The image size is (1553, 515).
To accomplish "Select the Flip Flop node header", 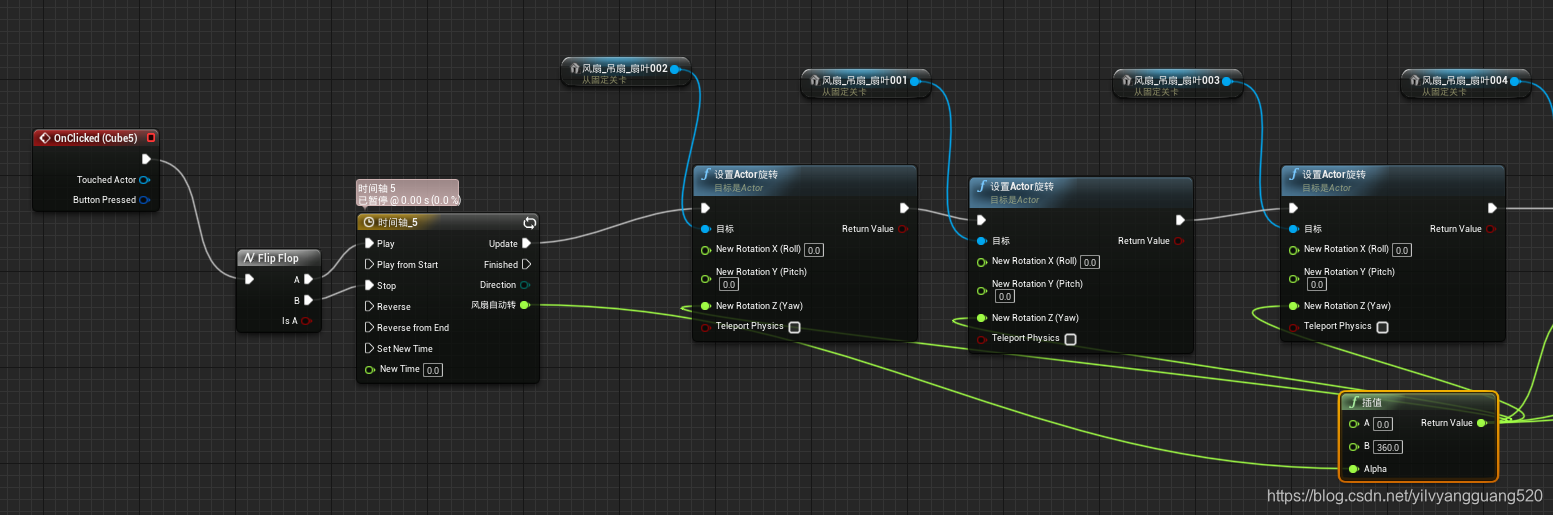I will click(280, 257).
